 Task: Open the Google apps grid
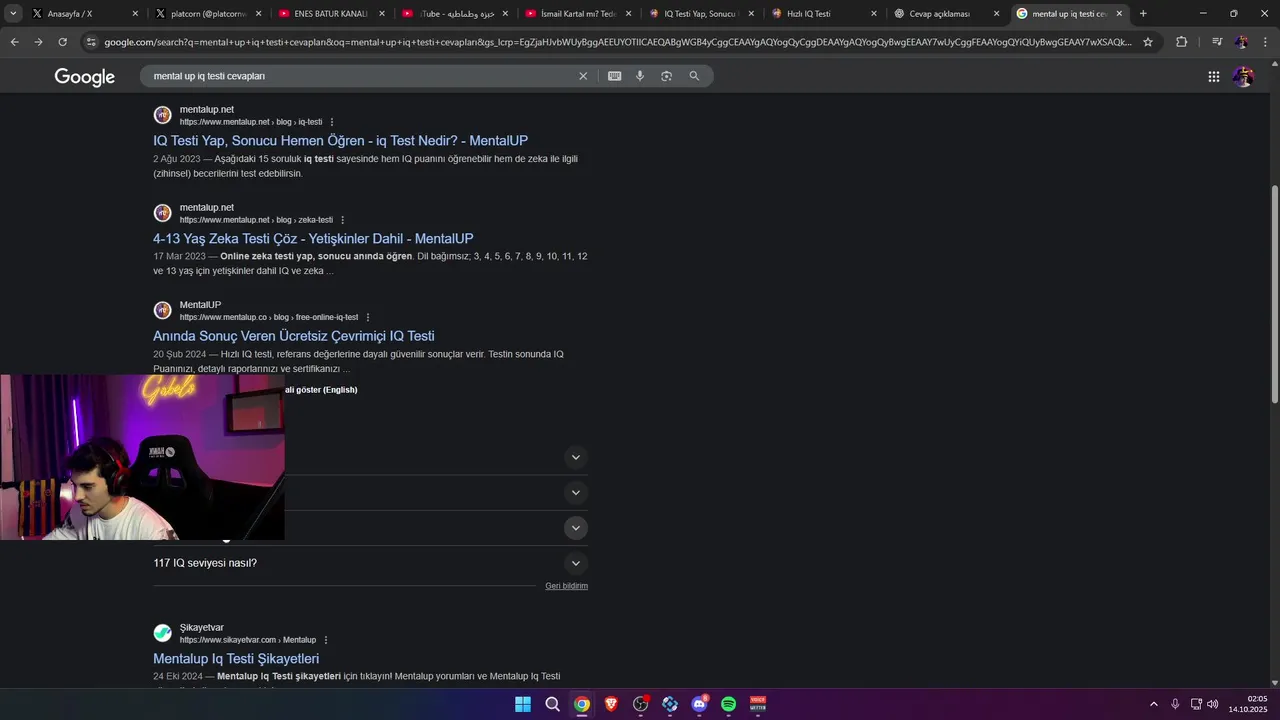pos(1213,77)
